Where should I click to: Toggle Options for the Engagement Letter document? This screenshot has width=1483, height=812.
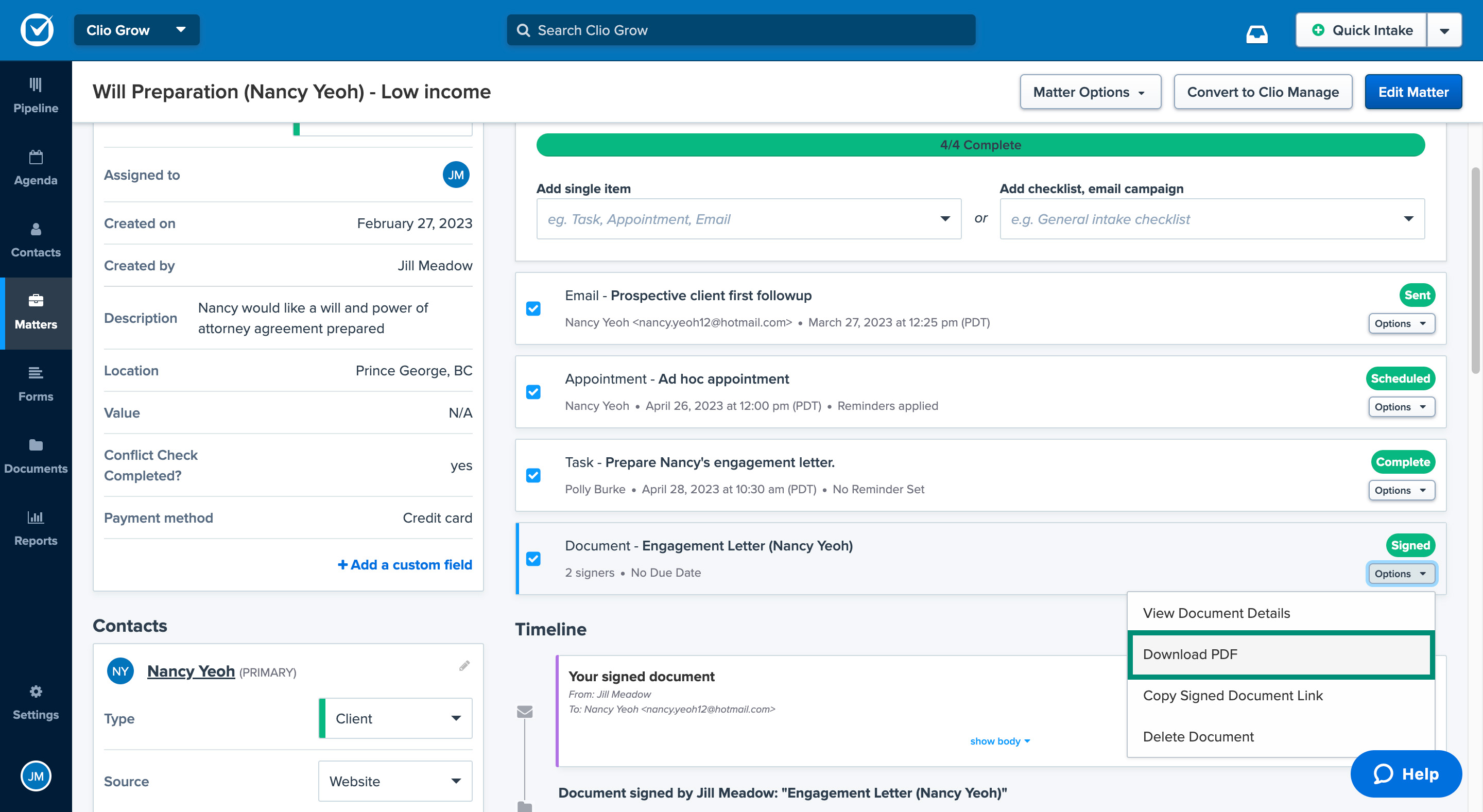(x=1401, y=574)
